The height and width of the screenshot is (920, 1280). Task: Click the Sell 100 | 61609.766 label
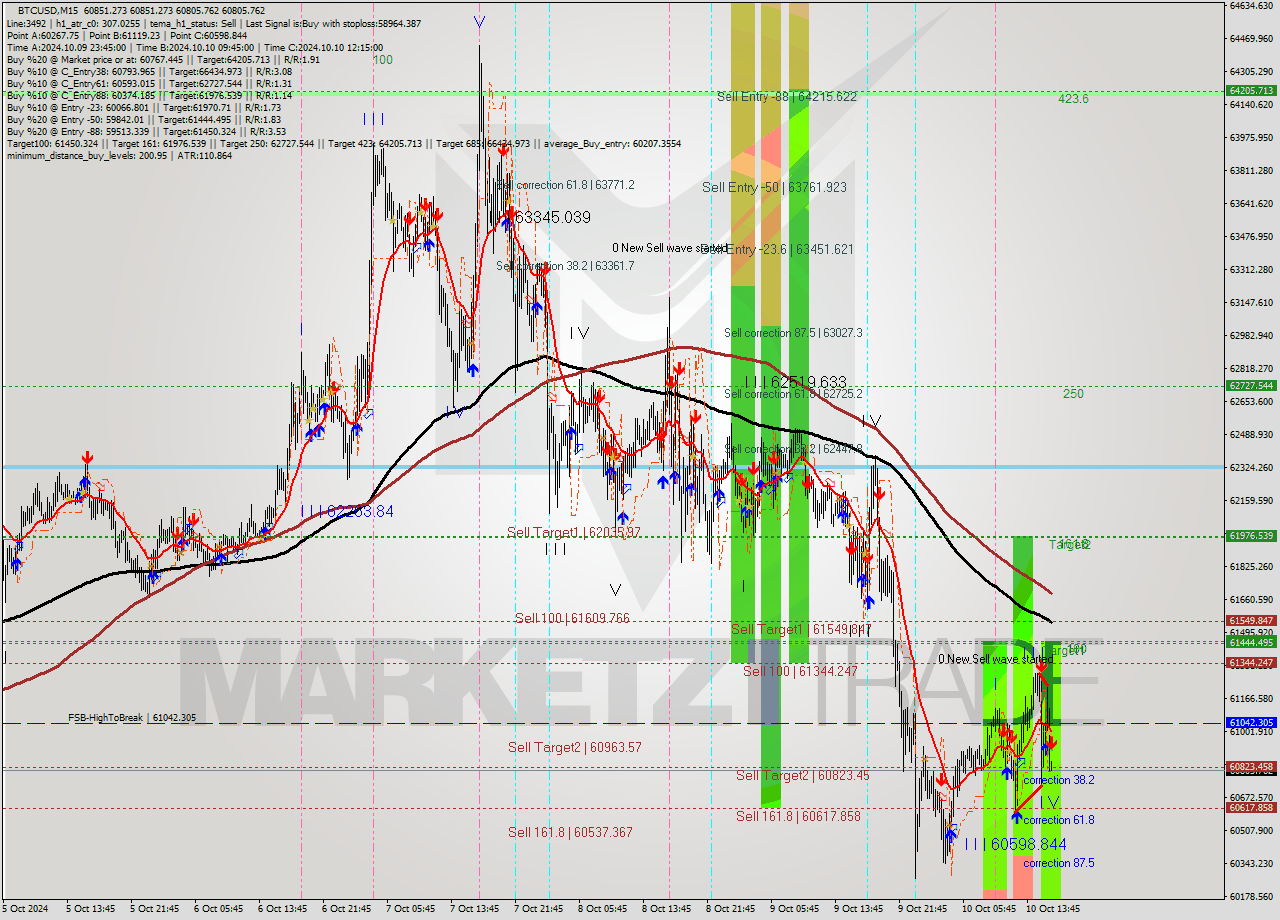coord(572,618)
